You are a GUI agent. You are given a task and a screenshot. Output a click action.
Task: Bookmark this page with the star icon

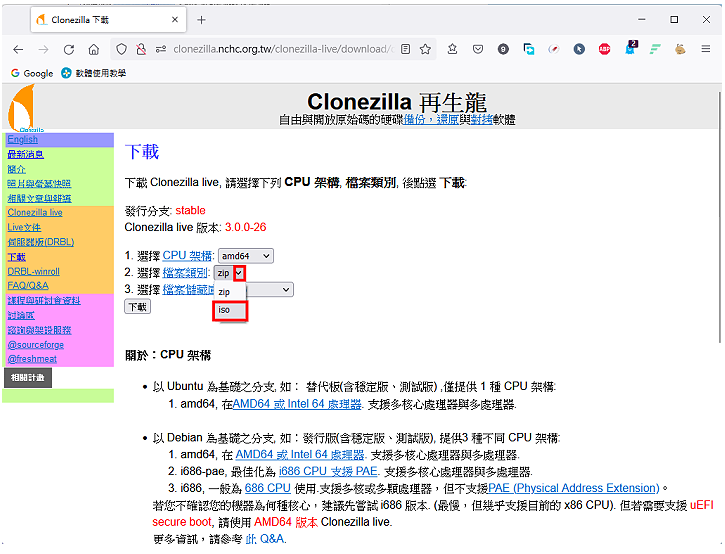[x=425, y=49]
